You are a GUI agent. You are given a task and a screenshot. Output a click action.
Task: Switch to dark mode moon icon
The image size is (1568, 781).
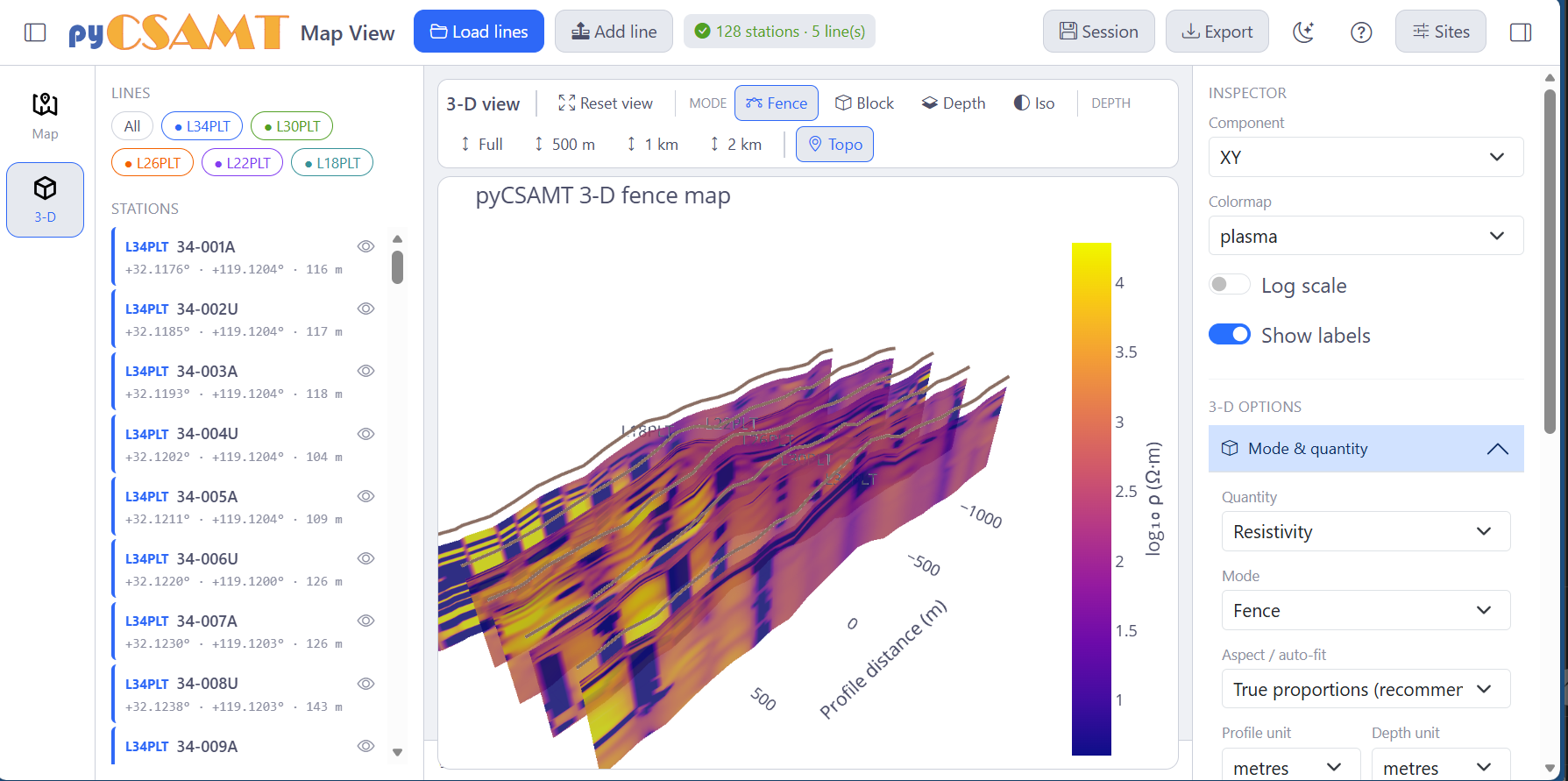(x=1304, y=32)
